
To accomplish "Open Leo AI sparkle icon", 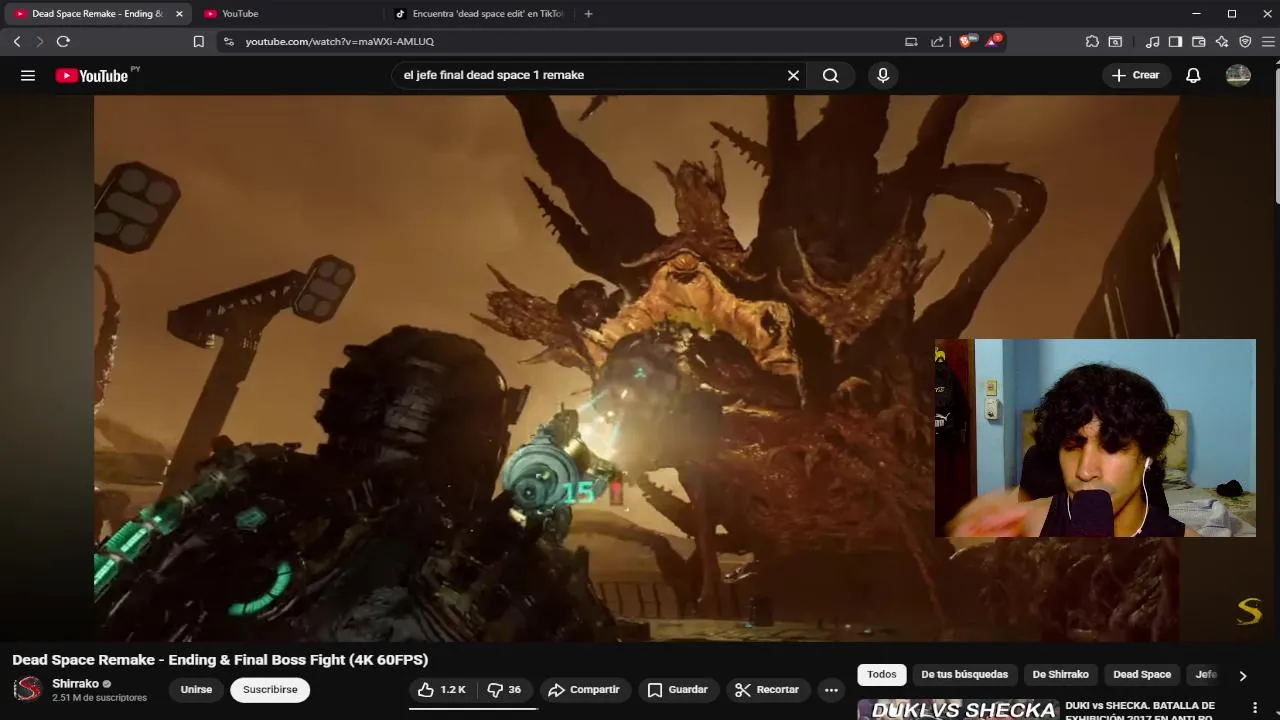I will point(1222,41).
